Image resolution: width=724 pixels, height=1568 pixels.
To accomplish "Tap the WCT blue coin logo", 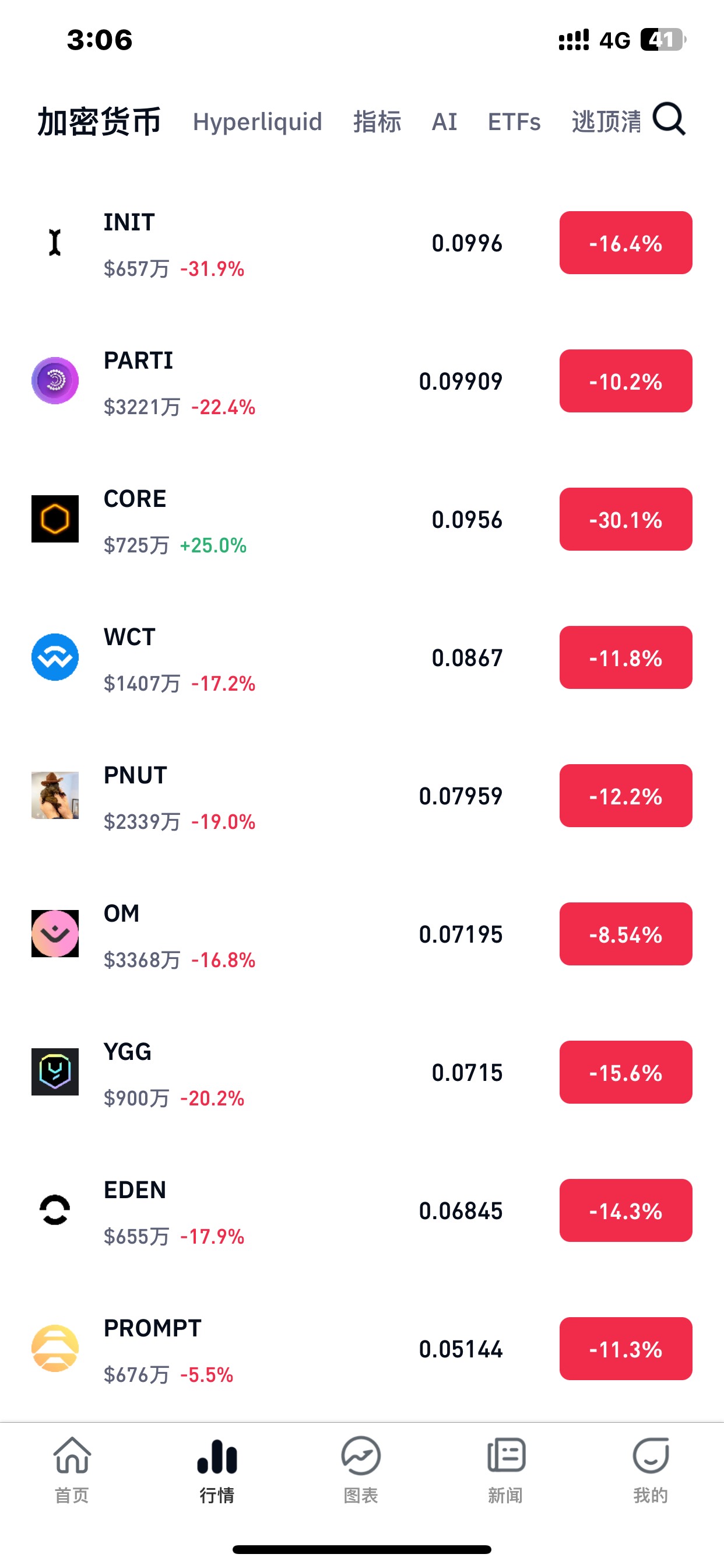I will click(55, 657).
